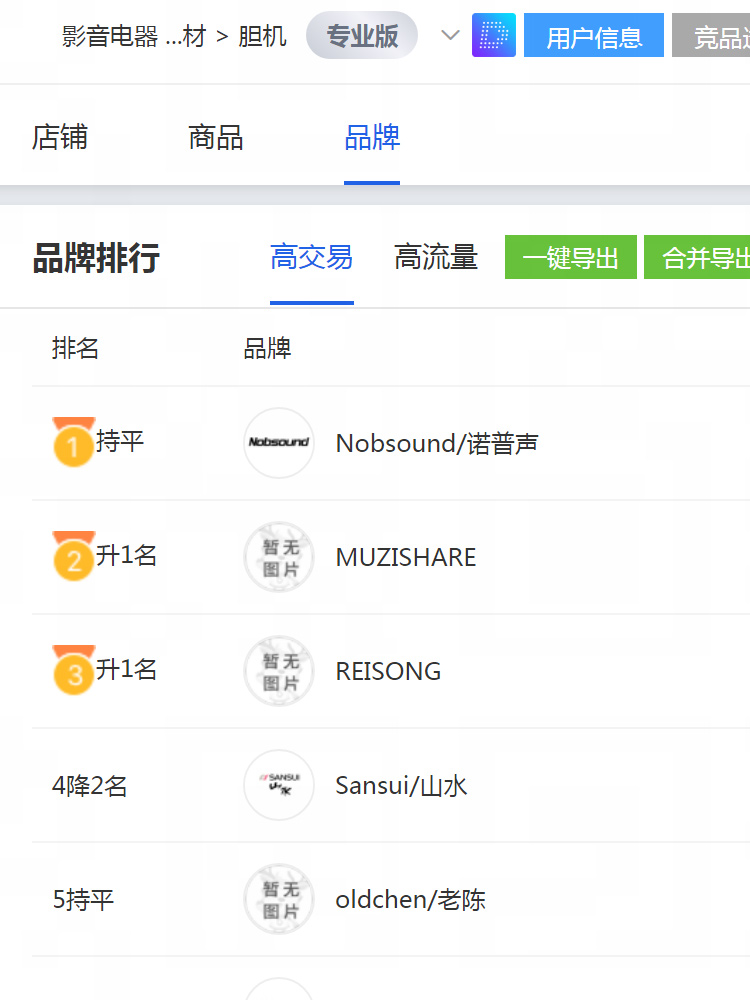Select the 高流量 ranking tab
Image resolution: width=750 pixels, height=1000 pixels.
coord(436,257)
